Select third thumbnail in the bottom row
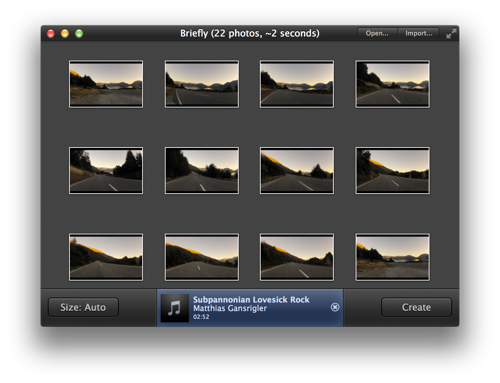500x383 pixels. (x=297, y=257)
